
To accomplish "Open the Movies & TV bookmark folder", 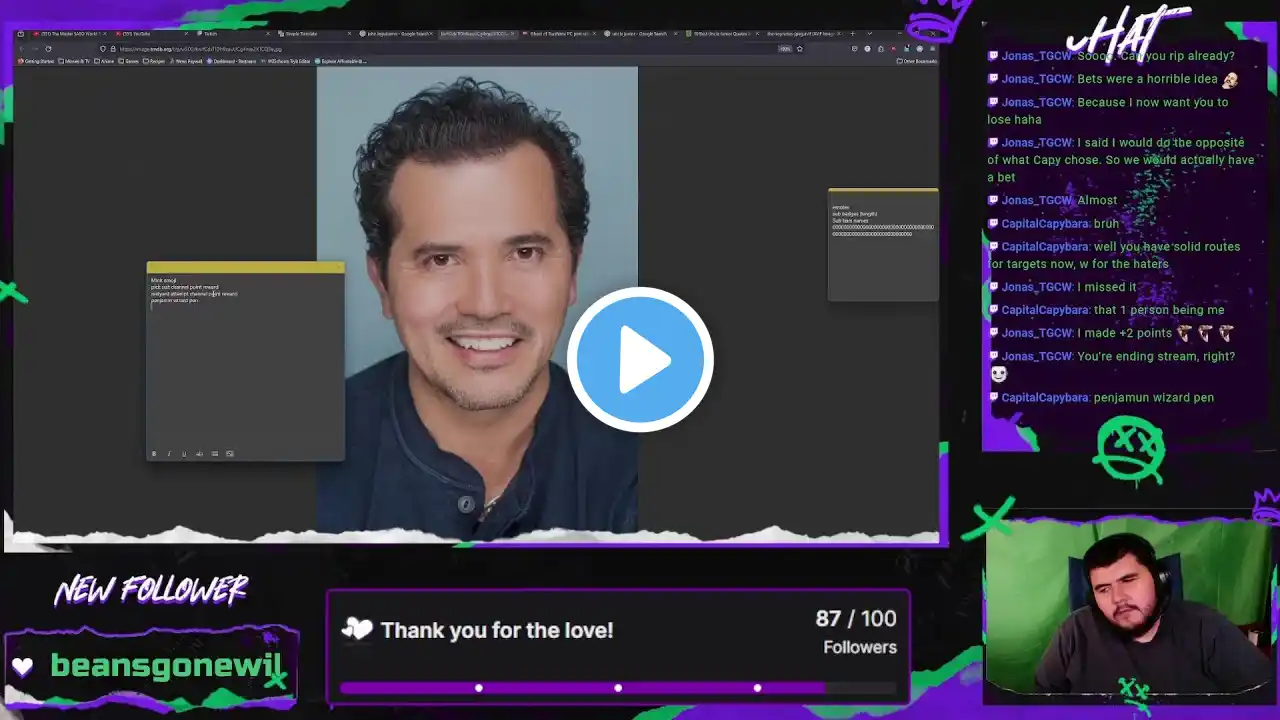I will click(75, 61).
